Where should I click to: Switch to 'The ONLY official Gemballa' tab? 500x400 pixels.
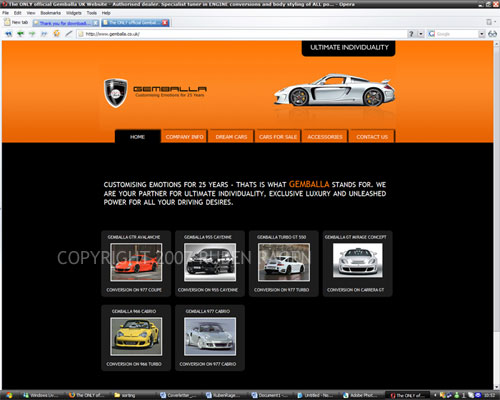click(x=135, y=23)
